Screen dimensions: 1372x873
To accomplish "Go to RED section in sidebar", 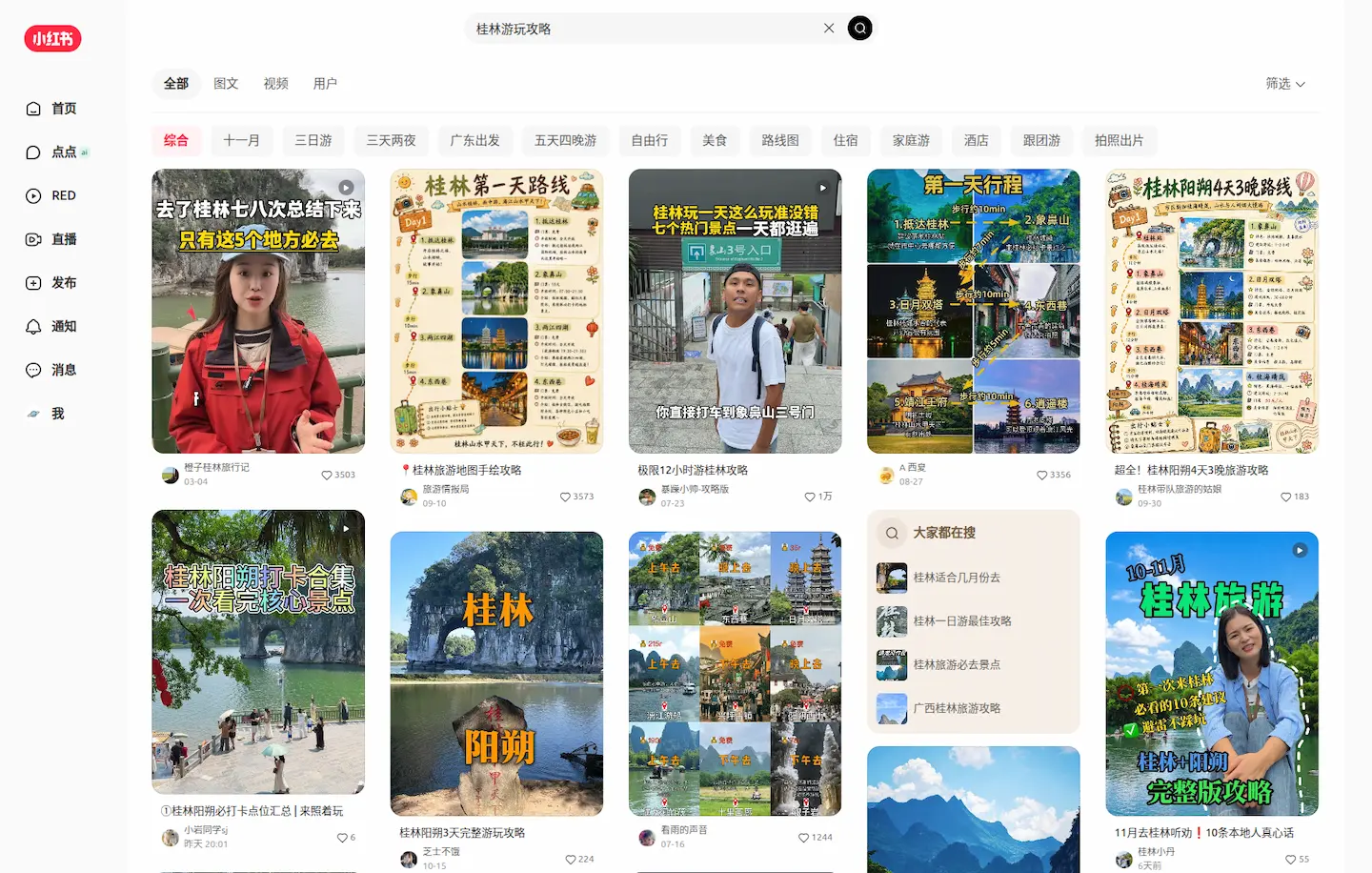I will click(52, 195).
